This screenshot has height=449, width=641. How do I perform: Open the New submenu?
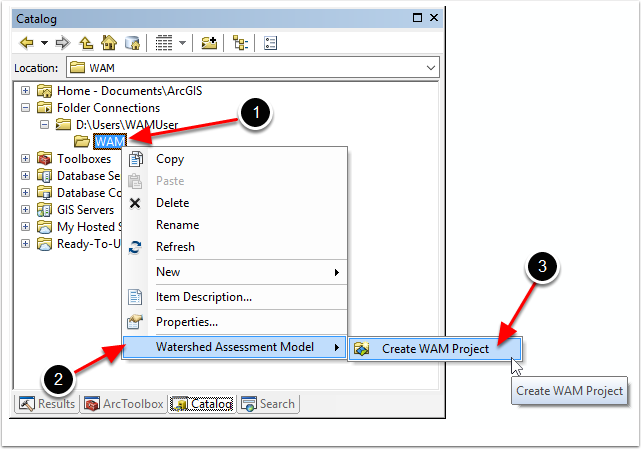pos(235,272)
